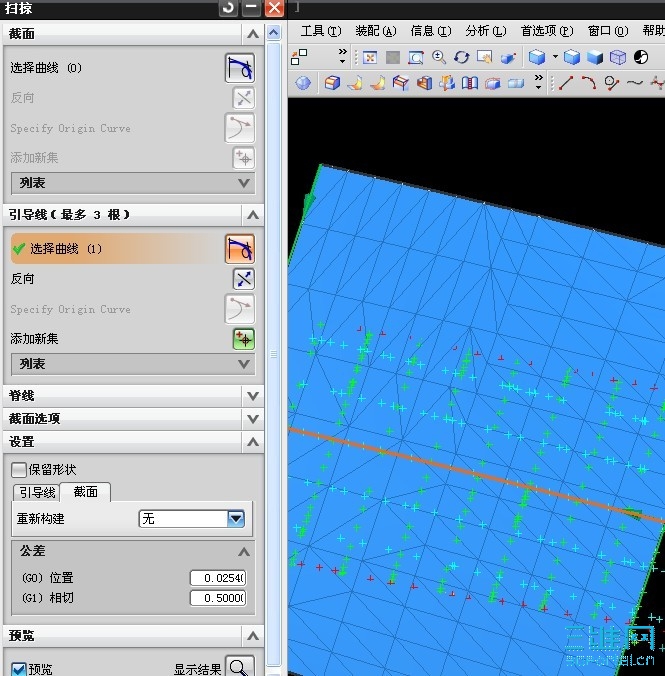Expand the 截面选项 section
This screenshot has height=676, width=665.
pyautogui.click(x=253, y=419)
